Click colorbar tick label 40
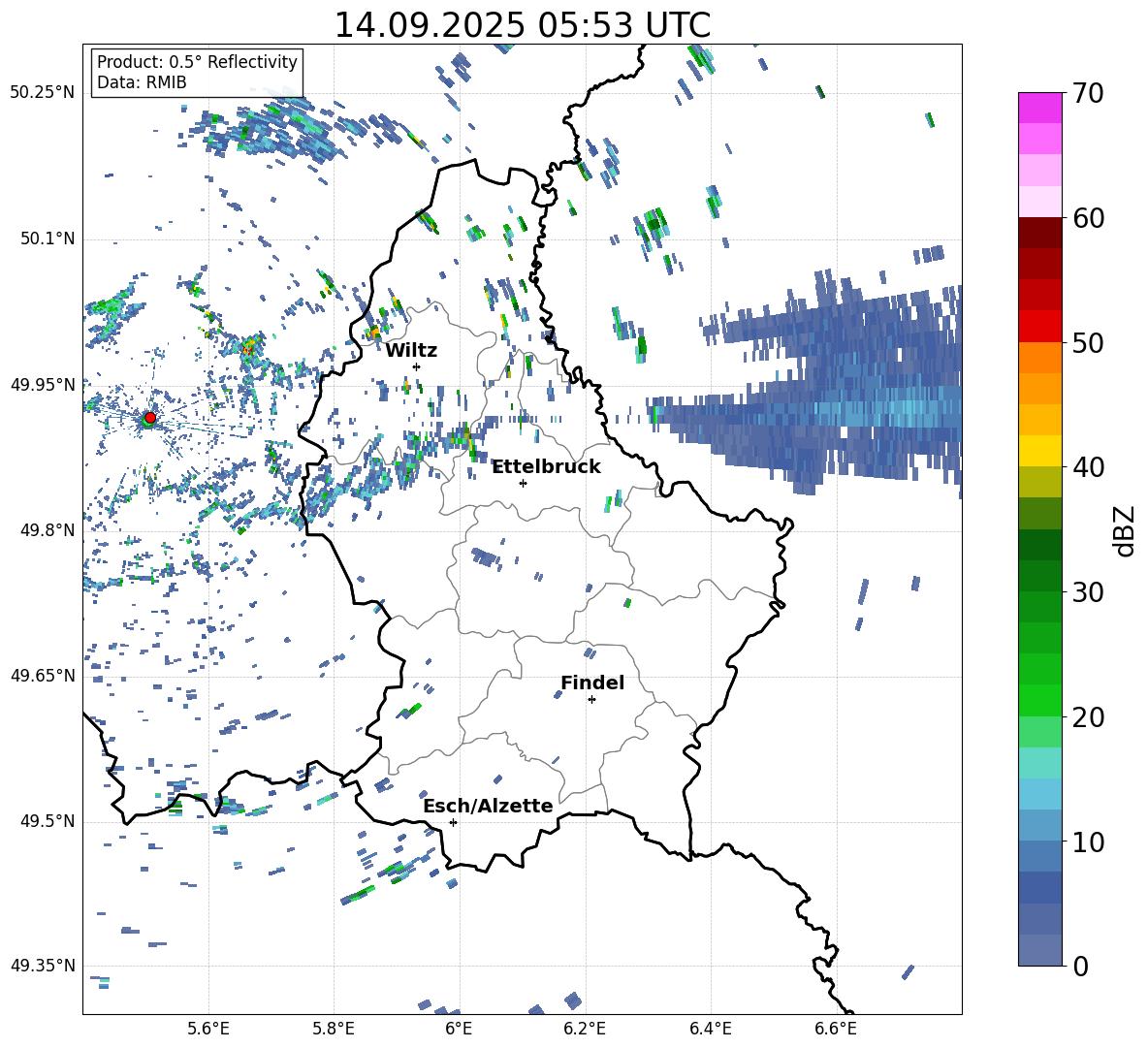Screen dimensions: 1148x1048 (1088, 467)
